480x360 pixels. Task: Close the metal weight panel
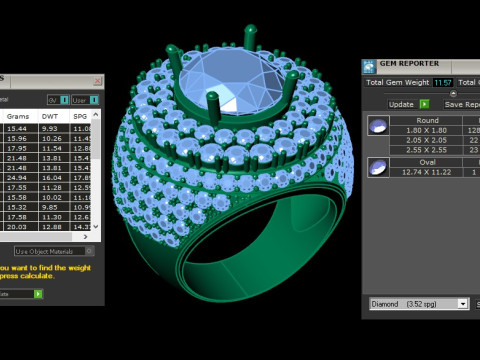(x=98, y=81)
